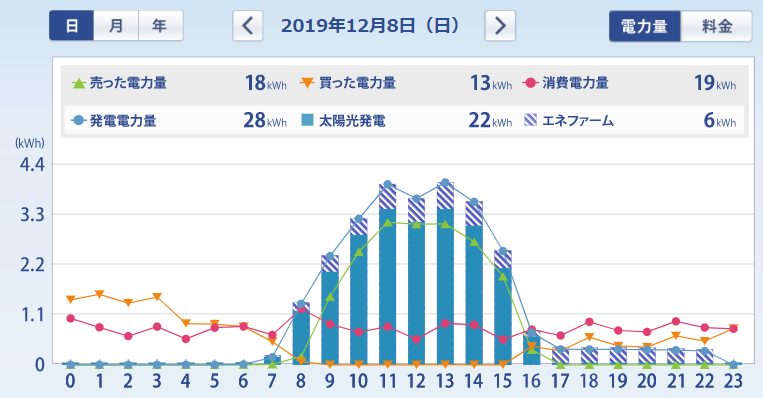The width and height of the screenshot is (763, 398).
Task: Click y-axis label 2.2
Action: pyautogui.click(x=32, y=264)
